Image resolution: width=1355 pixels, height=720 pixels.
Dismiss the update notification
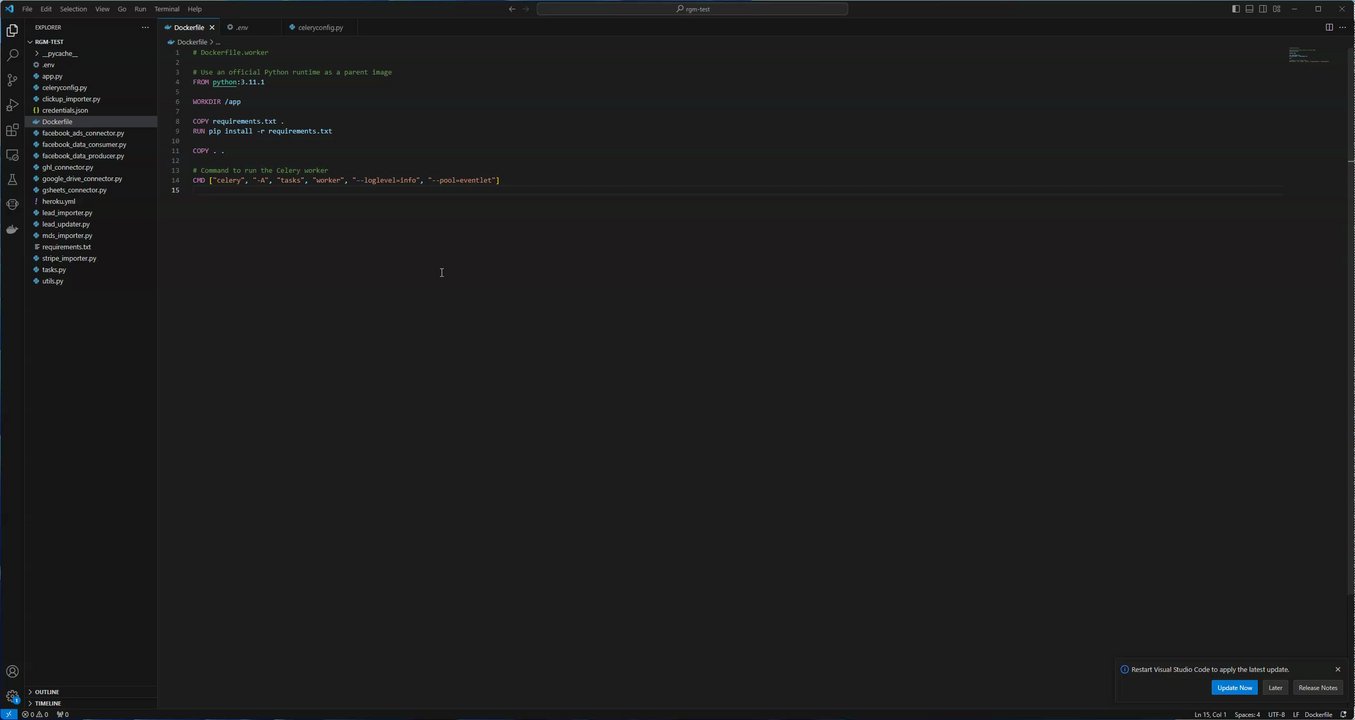pyautogui.click(x=1337, y=669)
